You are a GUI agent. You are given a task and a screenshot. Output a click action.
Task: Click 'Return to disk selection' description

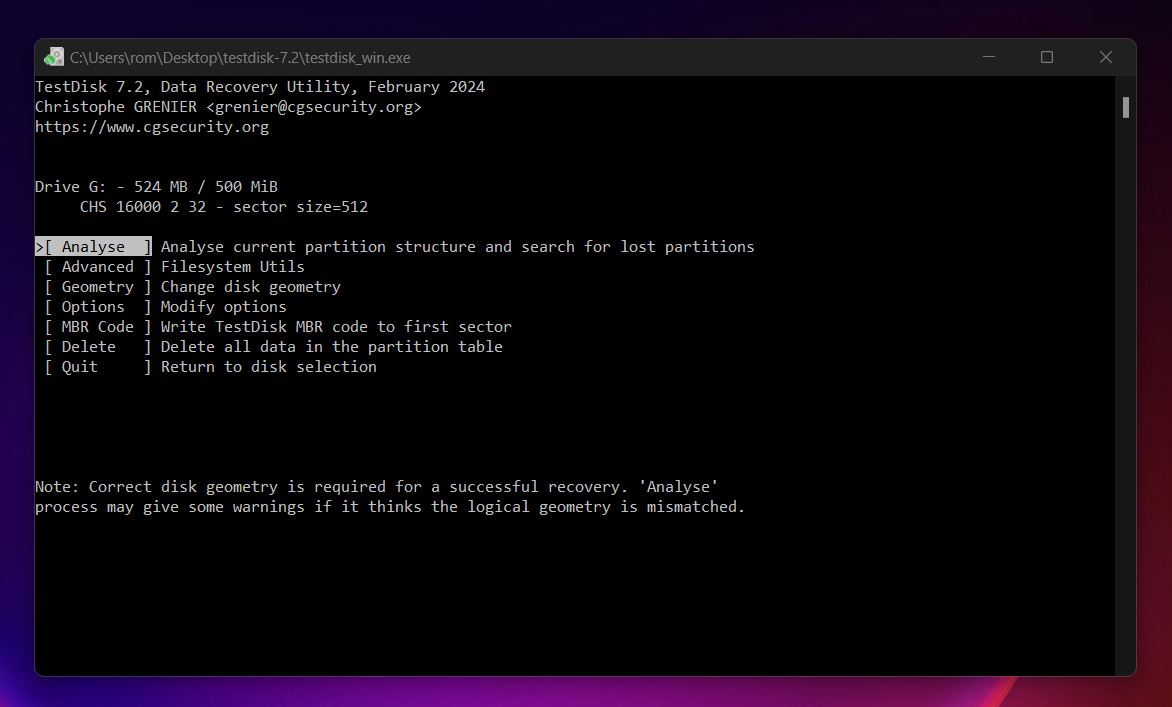tap(268, 367)
